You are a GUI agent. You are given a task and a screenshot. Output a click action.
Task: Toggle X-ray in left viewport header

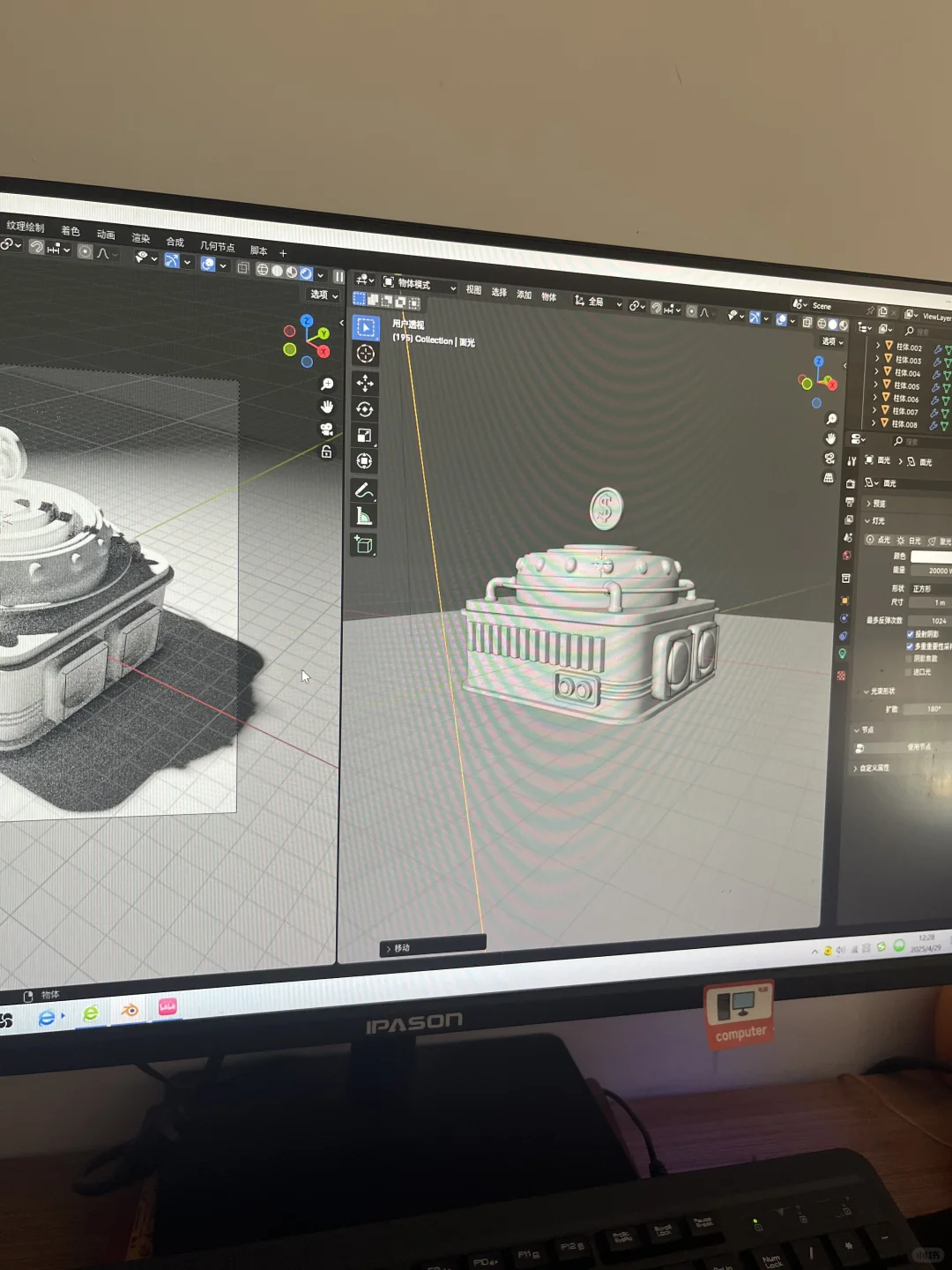pos(243,268)
